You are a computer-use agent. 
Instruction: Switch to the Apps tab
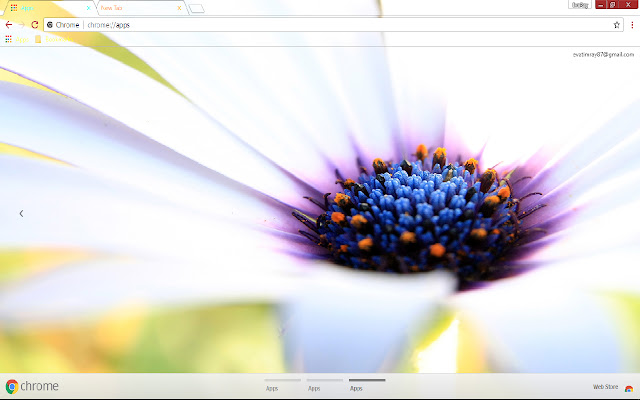pos(49,8)
